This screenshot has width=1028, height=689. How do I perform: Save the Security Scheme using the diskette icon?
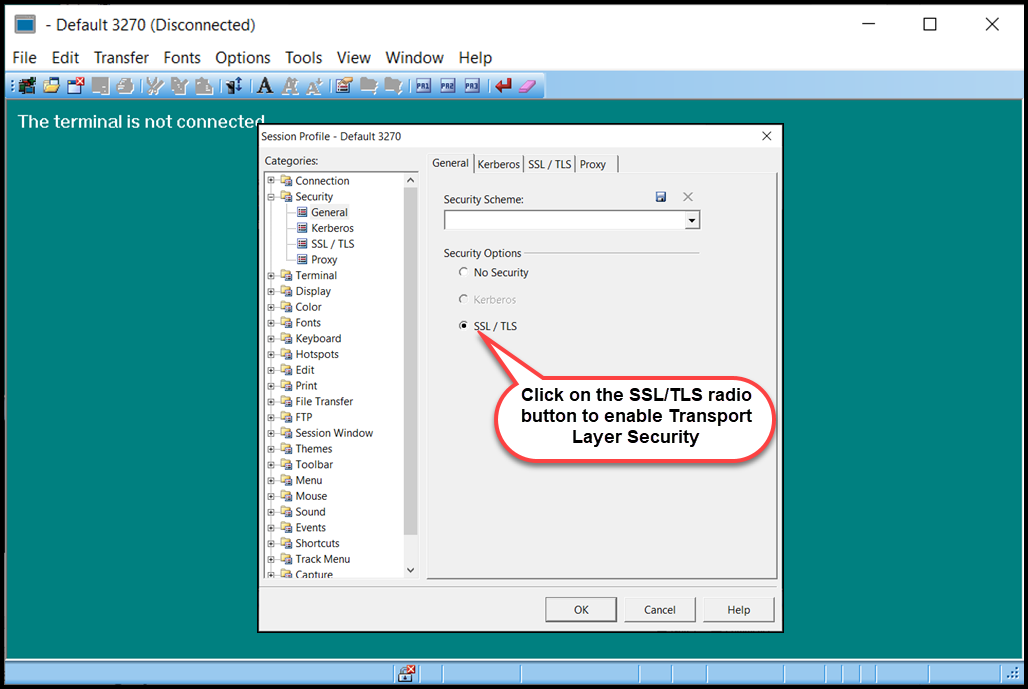tap(661, 196)
